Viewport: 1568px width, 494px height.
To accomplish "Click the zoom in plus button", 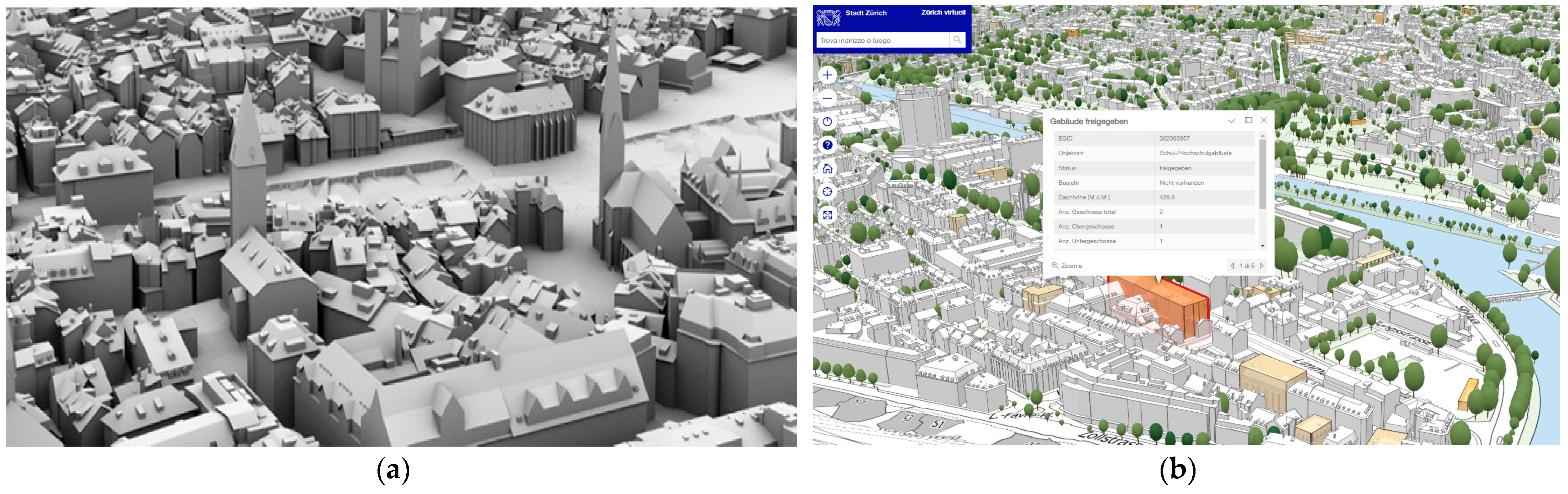I will [x=827, y=75].
